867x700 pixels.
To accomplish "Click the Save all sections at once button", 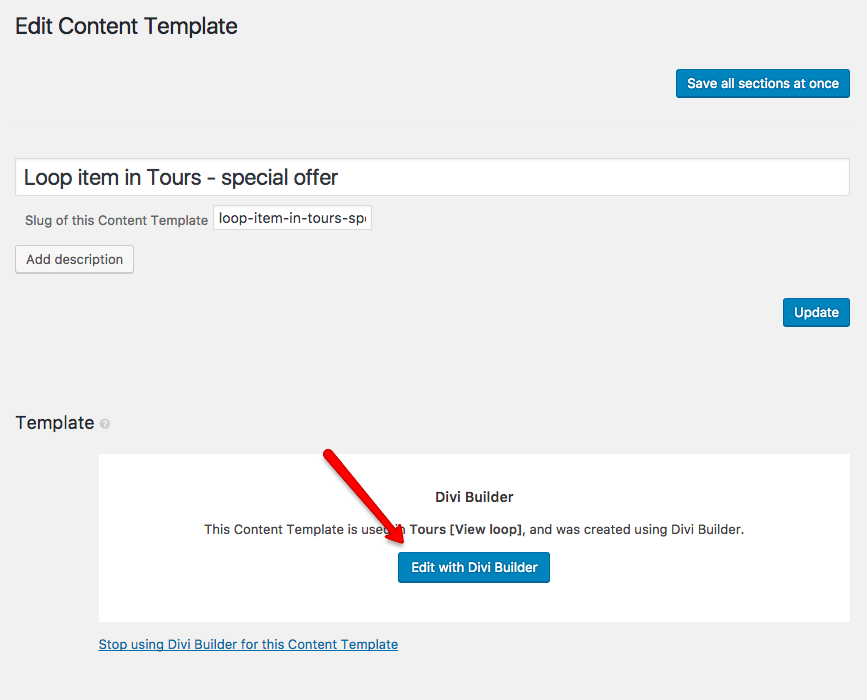I will click(762, 83).
